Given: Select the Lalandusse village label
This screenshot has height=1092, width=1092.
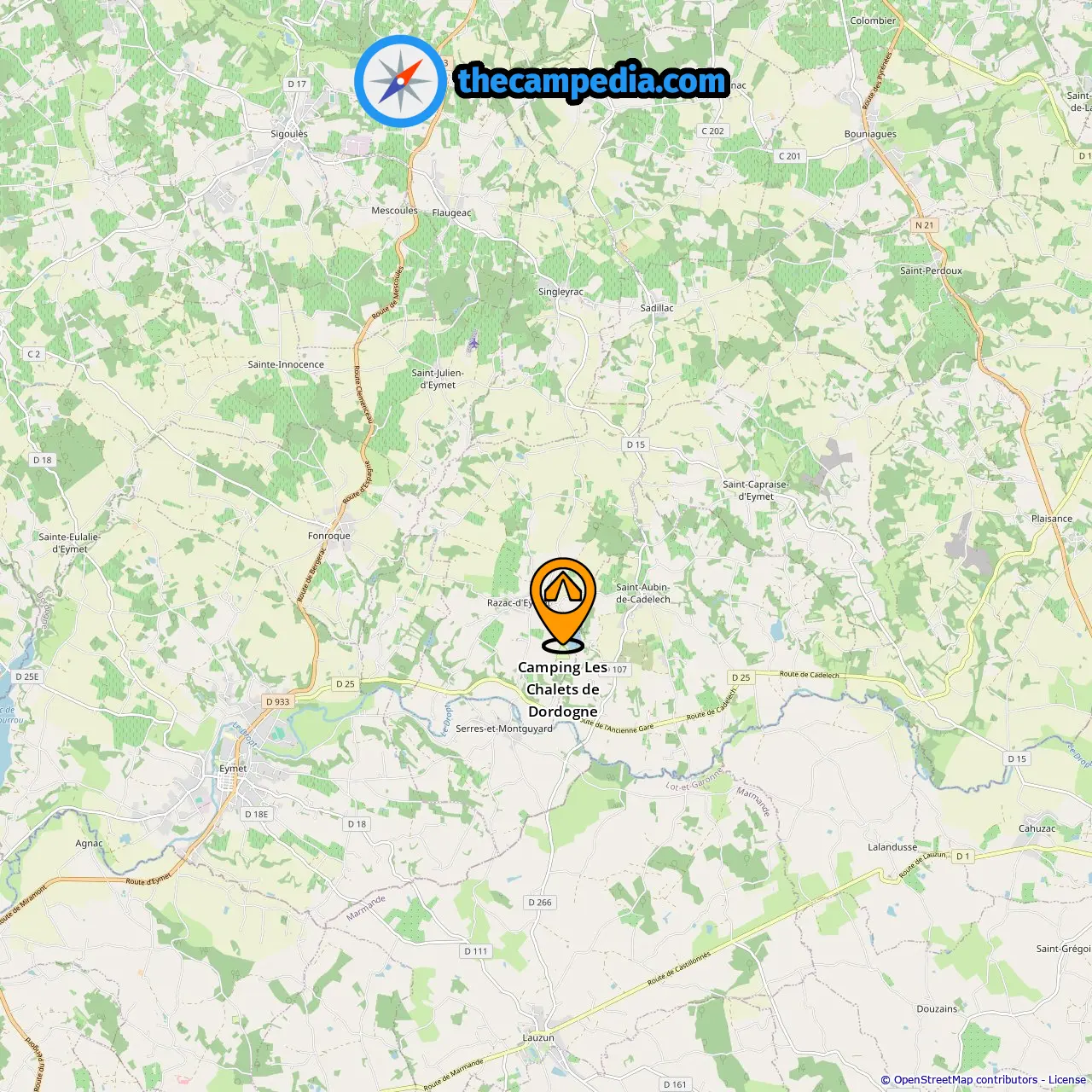Looking at the screenshot, I should click(x=892, y=847).
